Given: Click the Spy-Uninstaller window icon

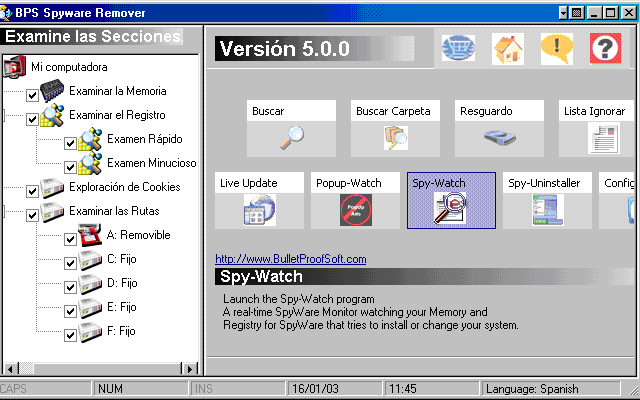Looking at the screenshot, I should pos(548,210).
